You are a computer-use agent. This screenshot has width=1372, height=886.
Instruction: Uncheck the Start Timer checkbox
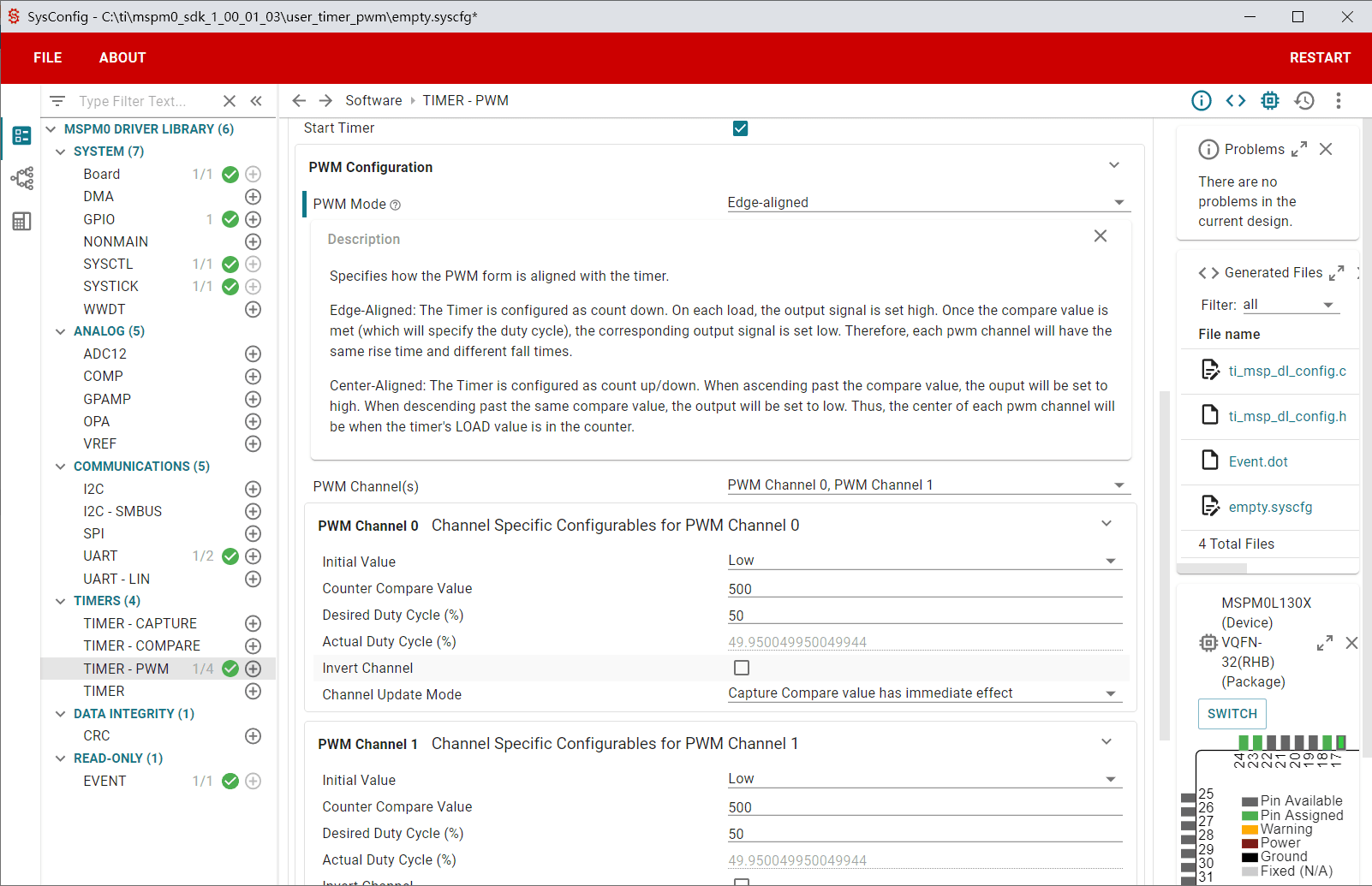pyautogui.click(x=741, y=128)
